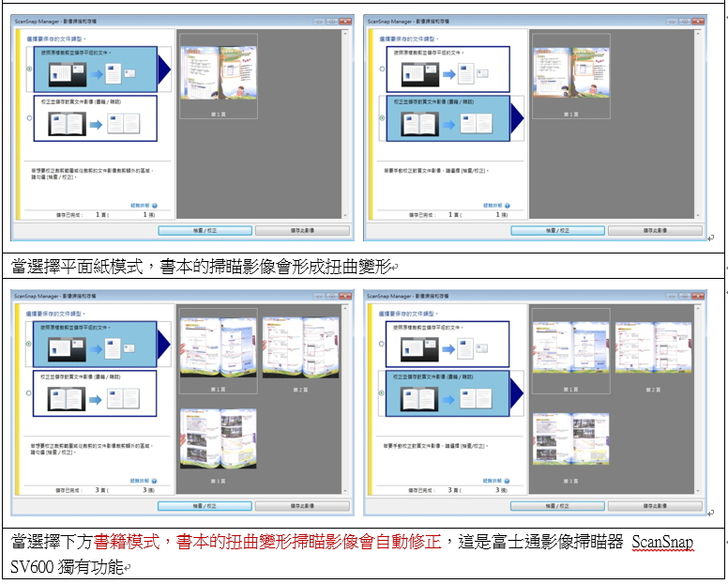
Task: Select page 1 thumbnail in bottom-left window
Action: click(218, 347)
